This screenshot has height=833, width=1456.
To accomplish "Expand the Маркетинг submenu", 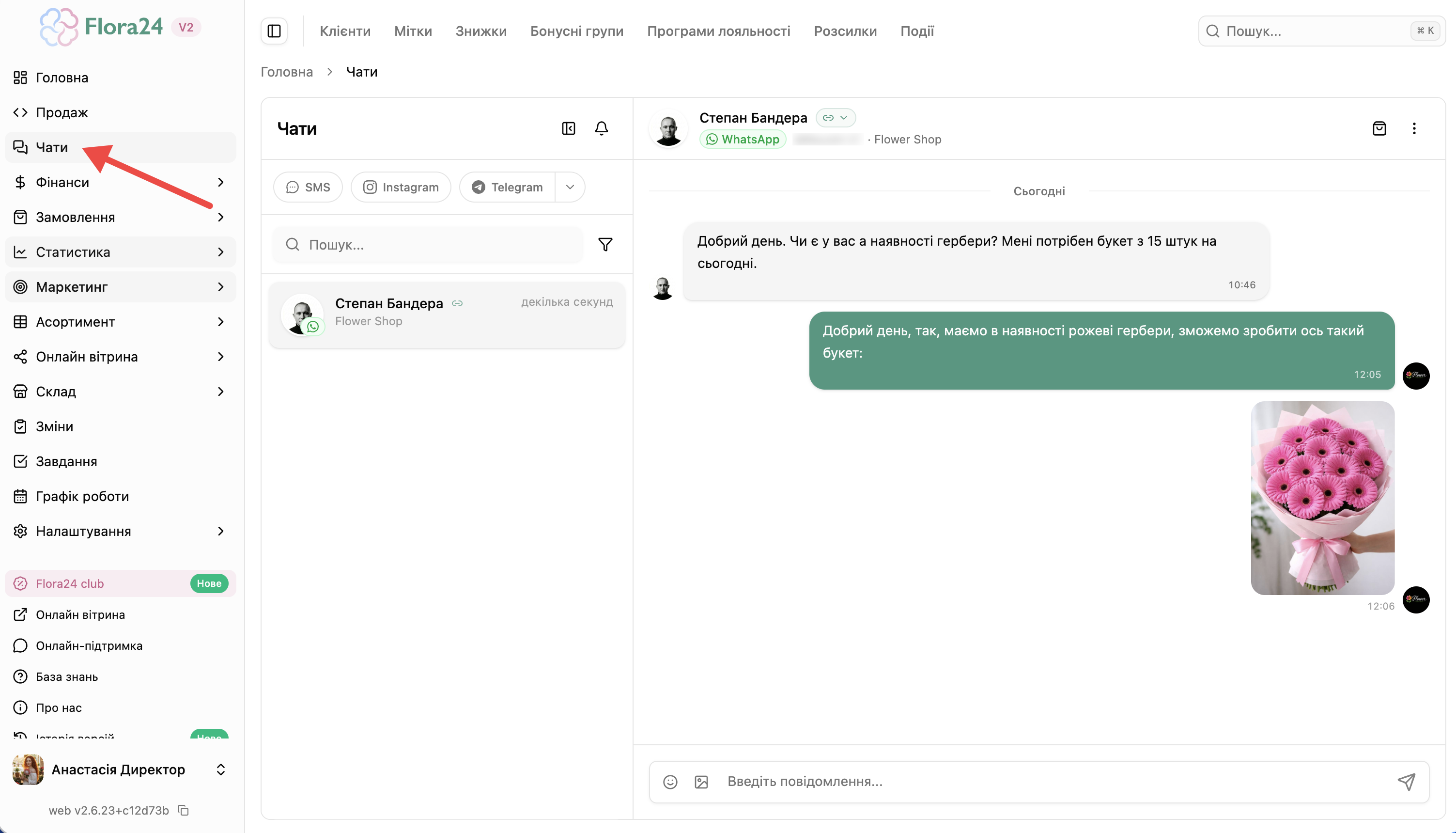I will (x=221, y=287).
